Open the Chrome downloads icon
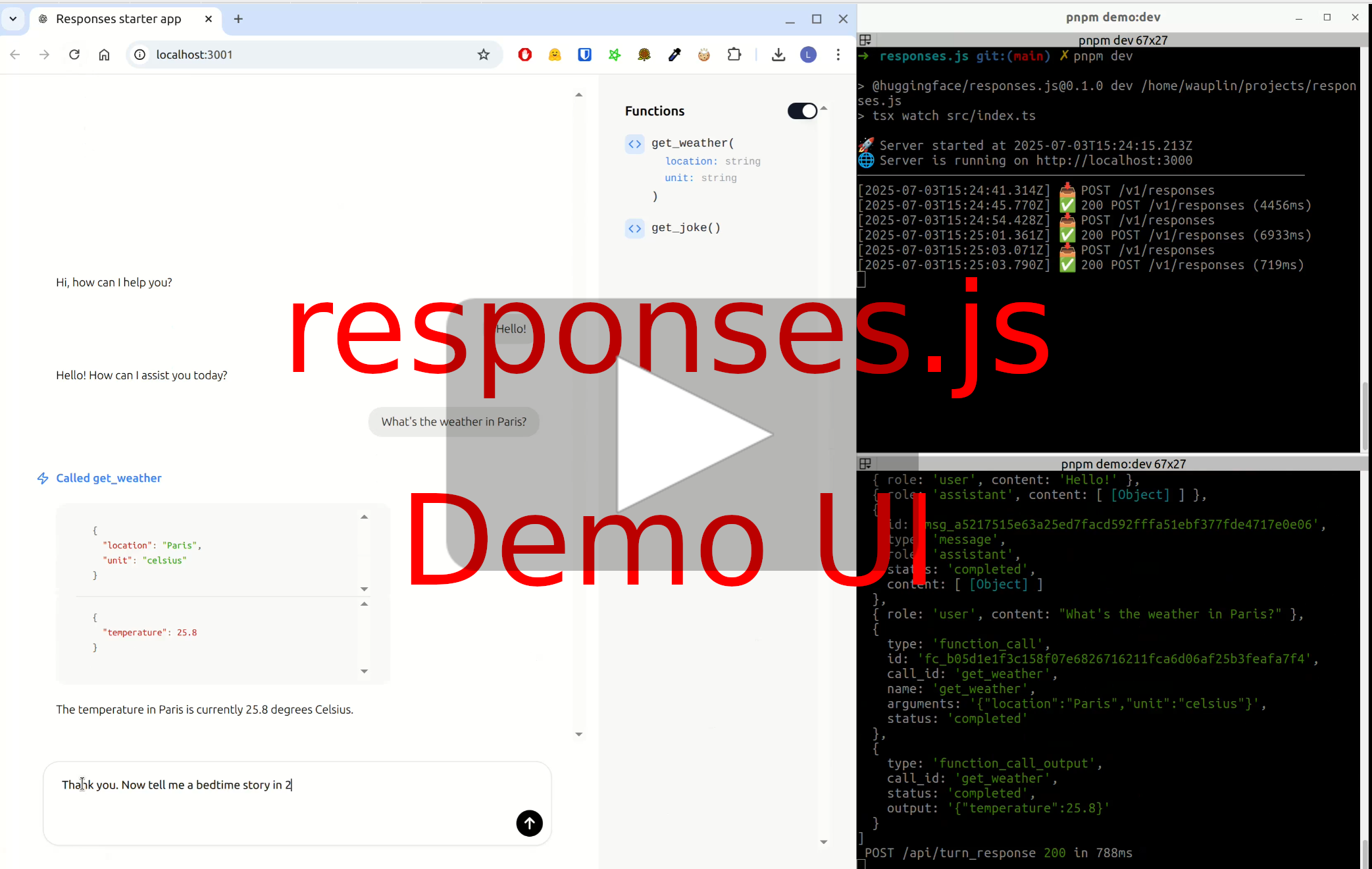The height and width of the screenshot is (869, 1372). point(778,55)
